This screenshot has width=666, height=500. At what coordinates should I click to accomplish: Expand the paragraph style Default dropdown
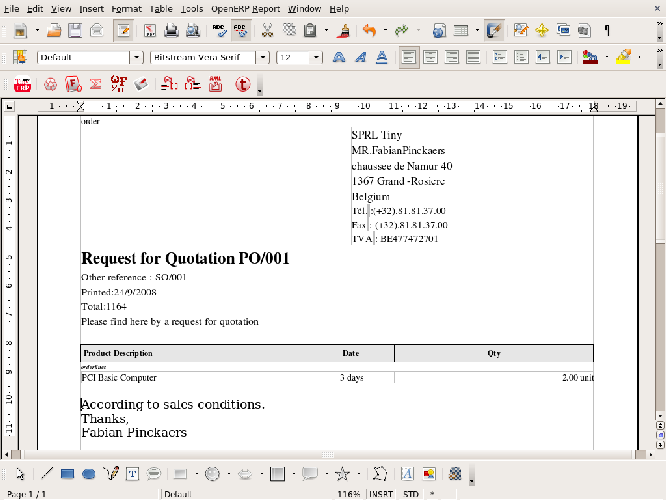click(136, 58)
